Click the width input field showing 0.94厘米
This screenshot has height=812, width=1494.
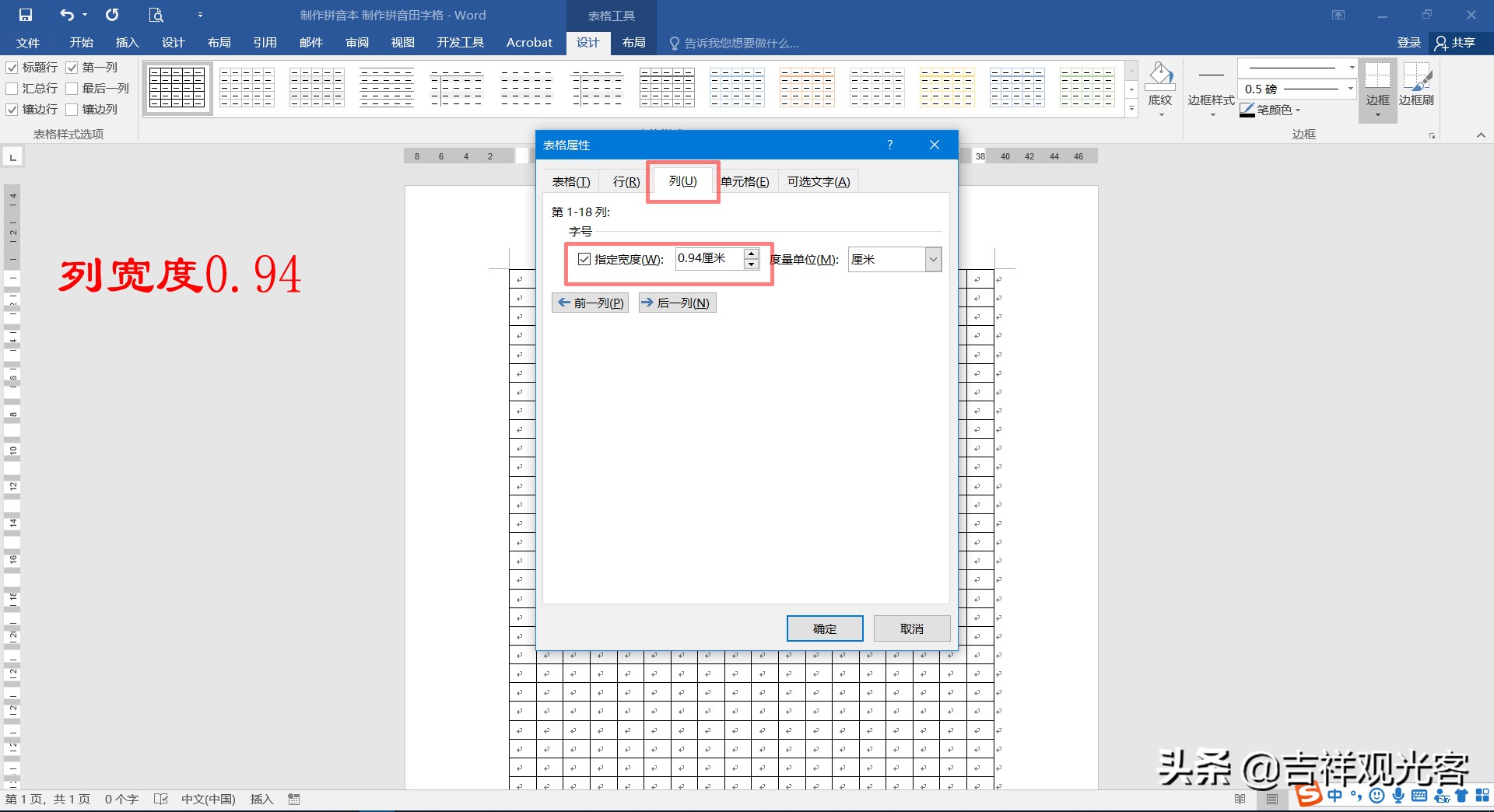click(x=708, y=258)
